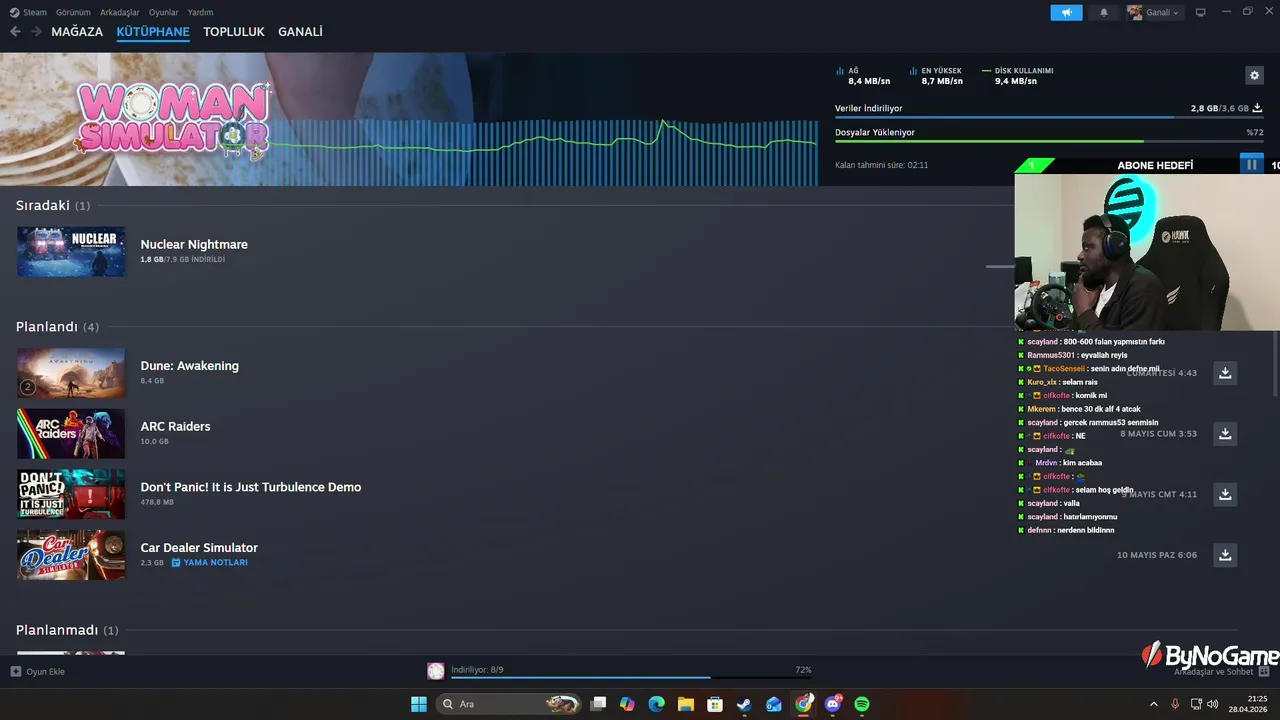Viewport: 1280px width, 720px height.
Task: Open Don't Panic Turbulence Demo thumbnail
Action: coord(71,494)
